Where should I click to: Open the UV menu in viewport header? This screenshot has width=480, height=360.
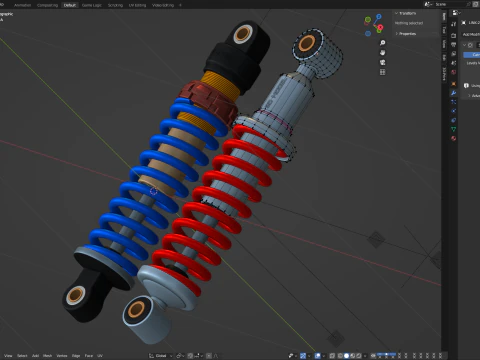tap(100, 356)
